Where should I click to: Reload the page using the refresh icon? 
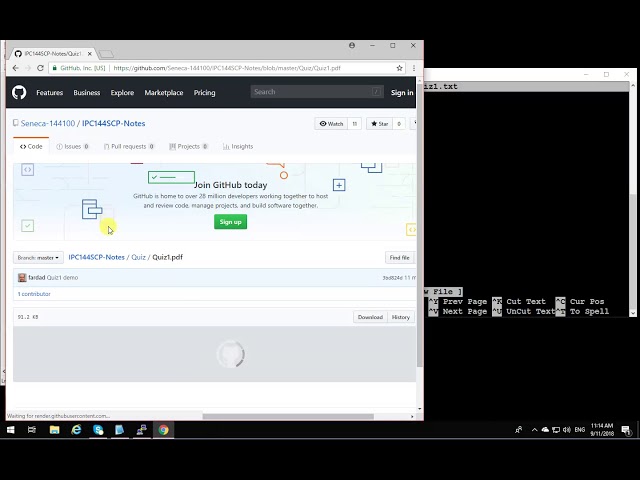(x=40, y=68)
